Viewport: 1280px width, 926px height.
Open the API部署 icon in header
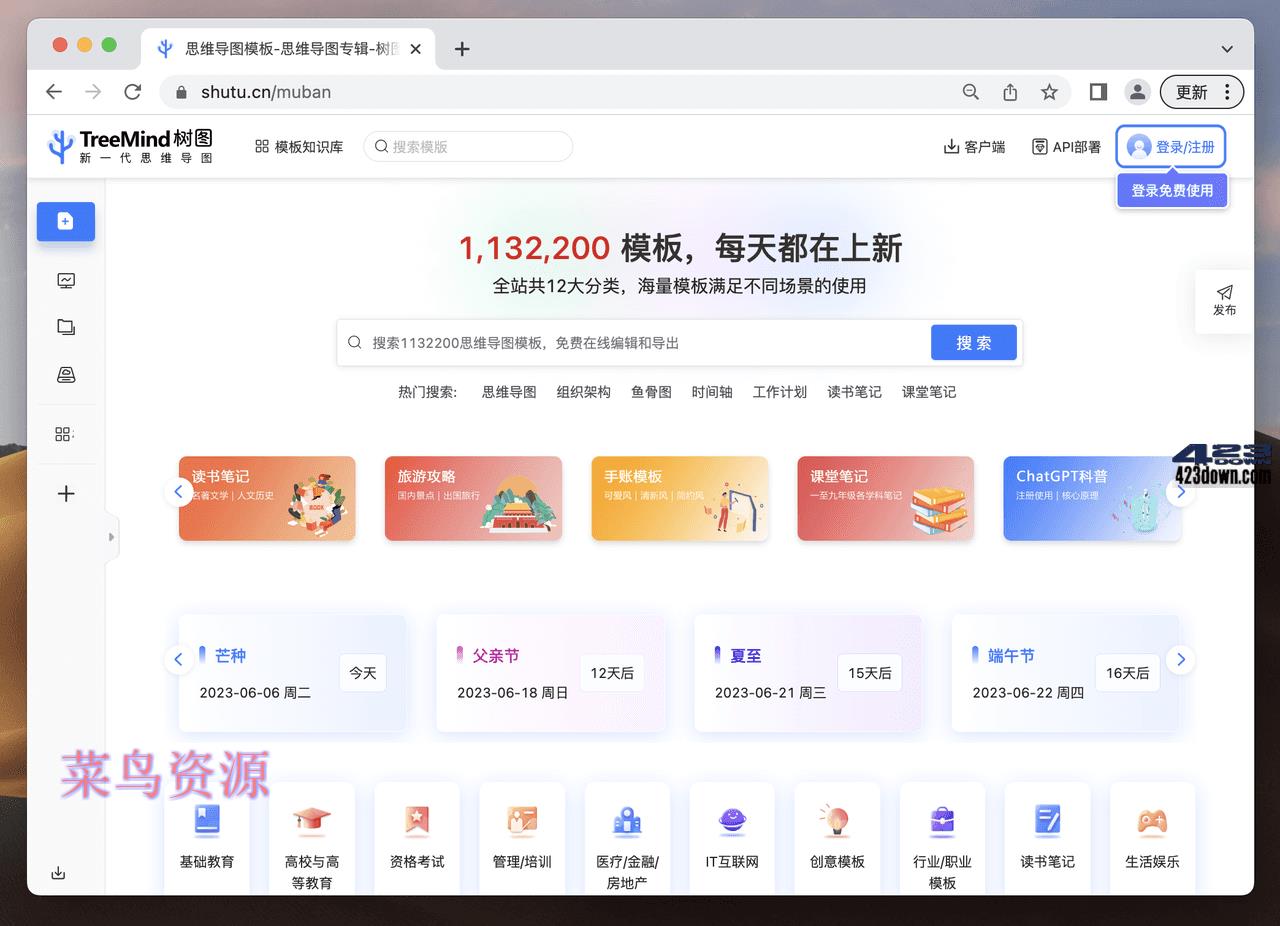coord(1039,146)
